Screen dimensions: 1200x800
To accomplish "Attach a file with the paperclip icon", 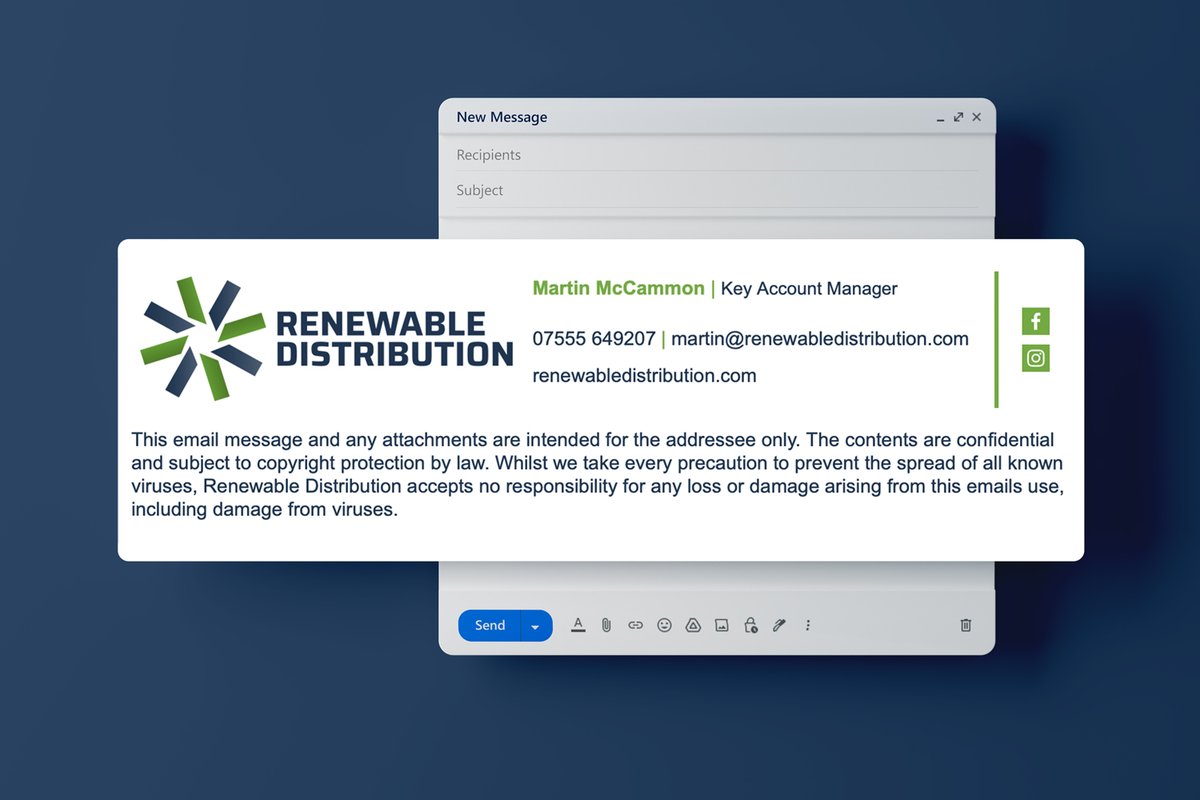I will [x=606, y=625].
